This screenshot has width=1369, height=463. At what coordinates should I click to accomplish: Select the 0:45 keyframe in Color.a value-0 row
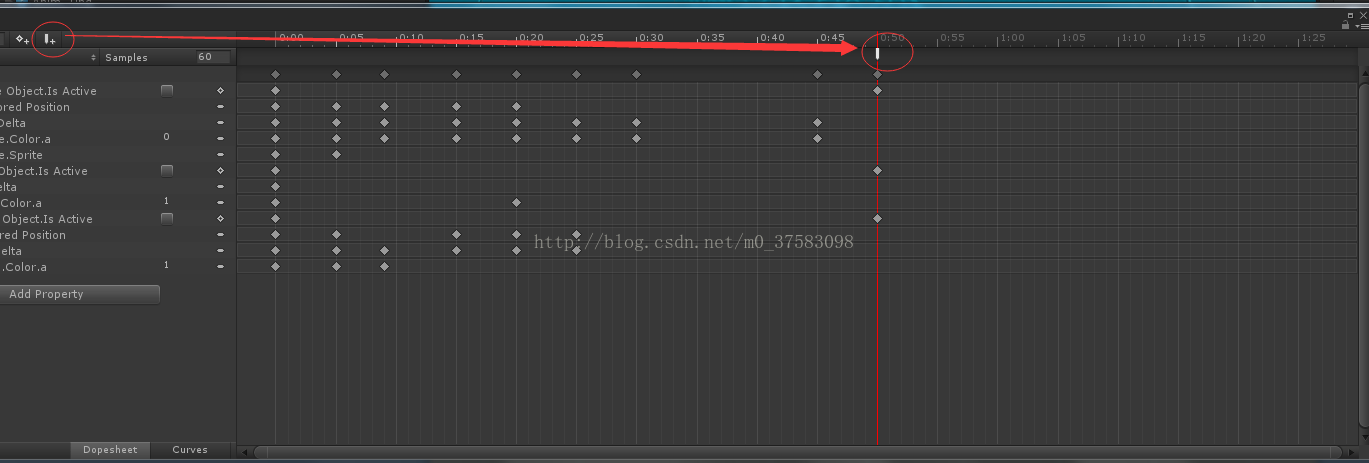[x=817, y=139]
